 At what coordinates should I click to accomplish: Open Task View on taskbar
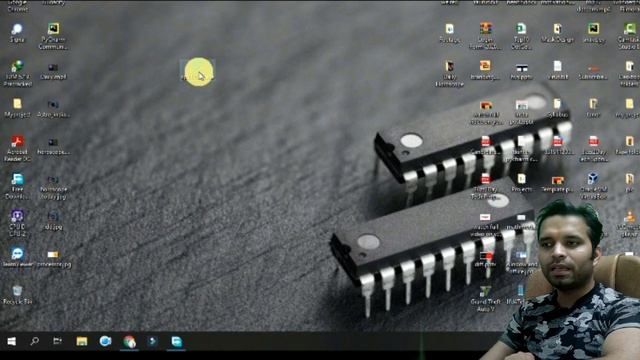tap(58, 341)
